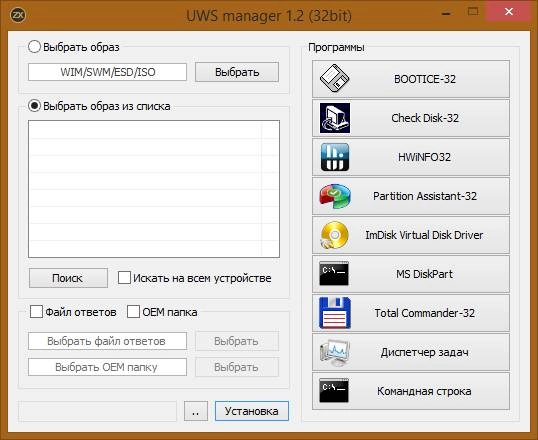This screenshot has height=440, width=538.
Task: Click the ImDisk golden disc icon
Action: point(335,235)
